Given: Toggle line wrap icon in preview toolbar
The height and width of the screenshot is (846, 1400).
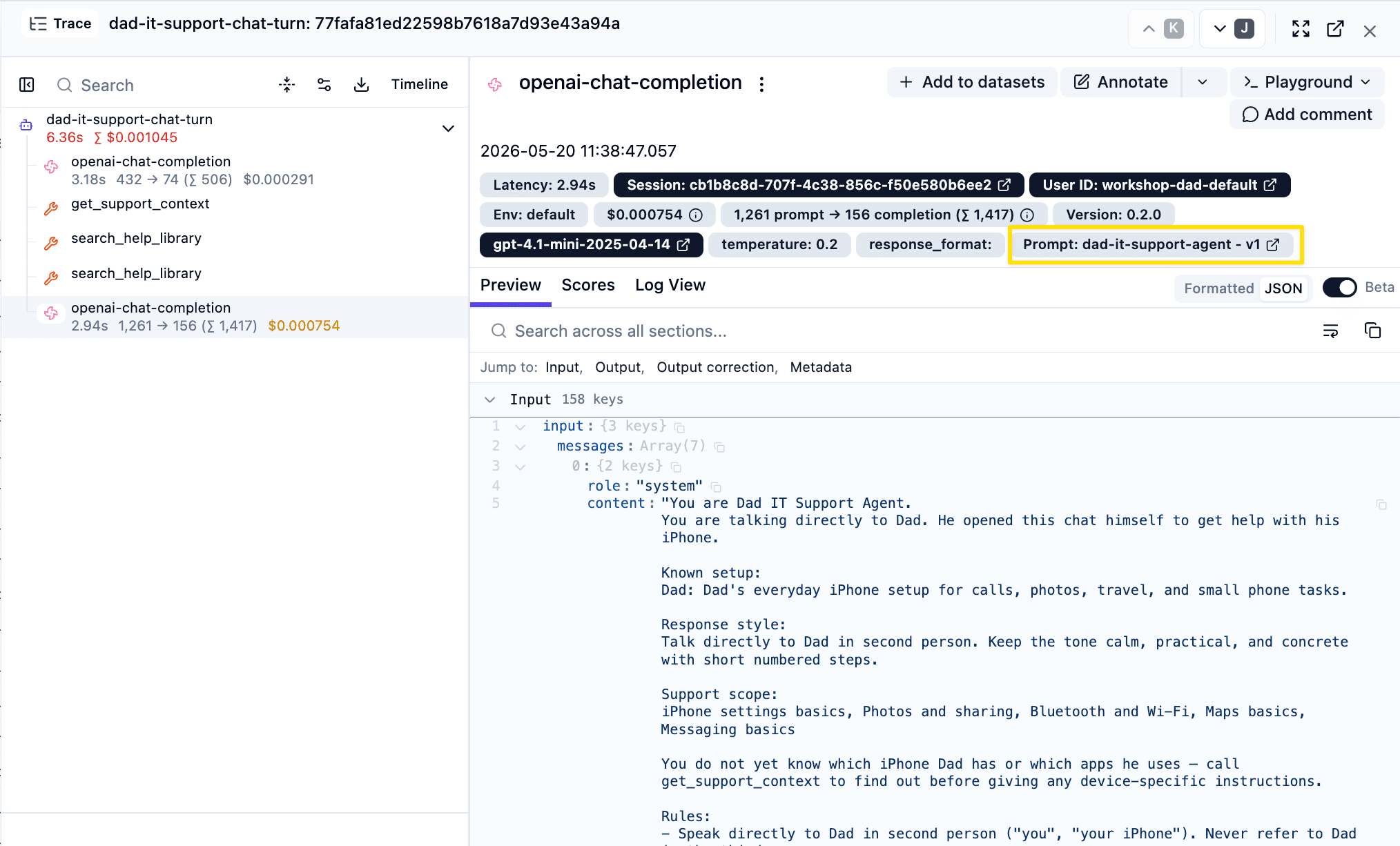Looking at the screenshot, I should tap(1330, 331).
